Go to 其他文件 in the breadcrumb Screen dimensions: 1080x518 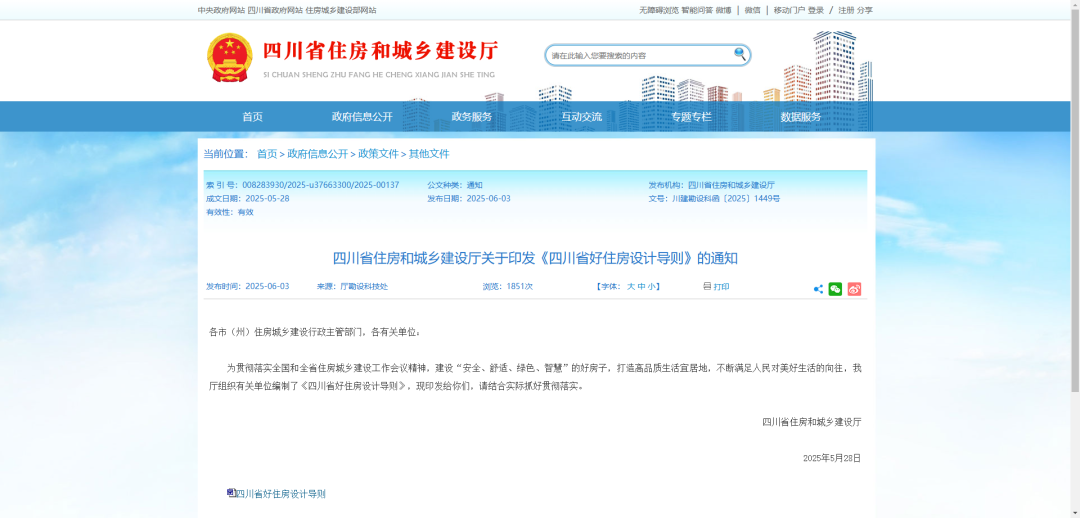429,154
